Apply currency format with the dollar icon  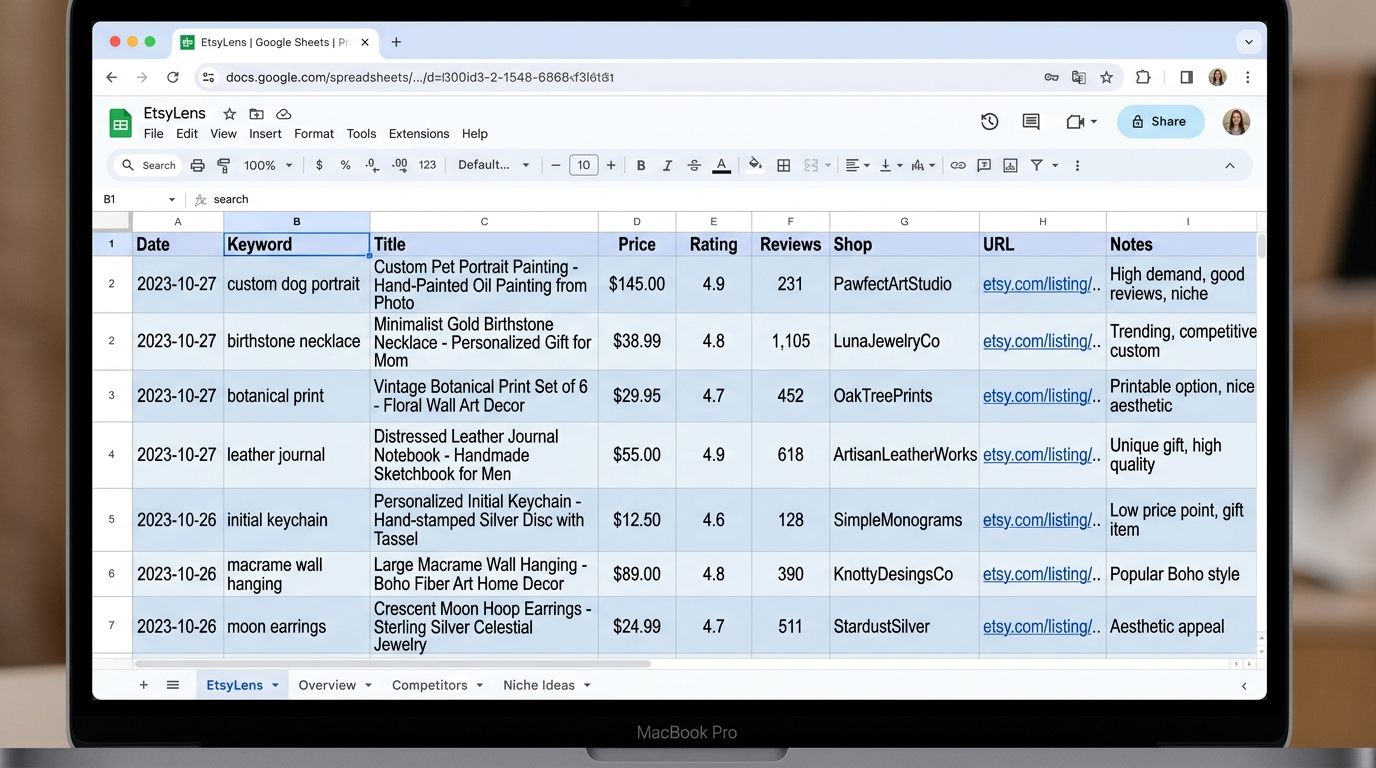pos(319,165)
